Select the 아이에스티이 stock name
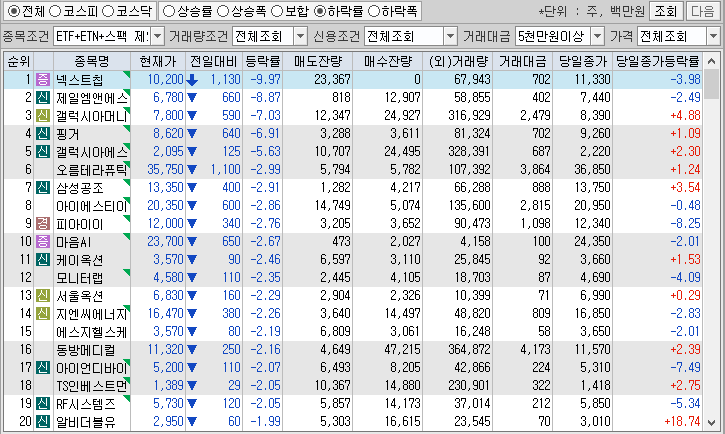The image size is (725, 434). pyautogui.click(x=91, y=206)
